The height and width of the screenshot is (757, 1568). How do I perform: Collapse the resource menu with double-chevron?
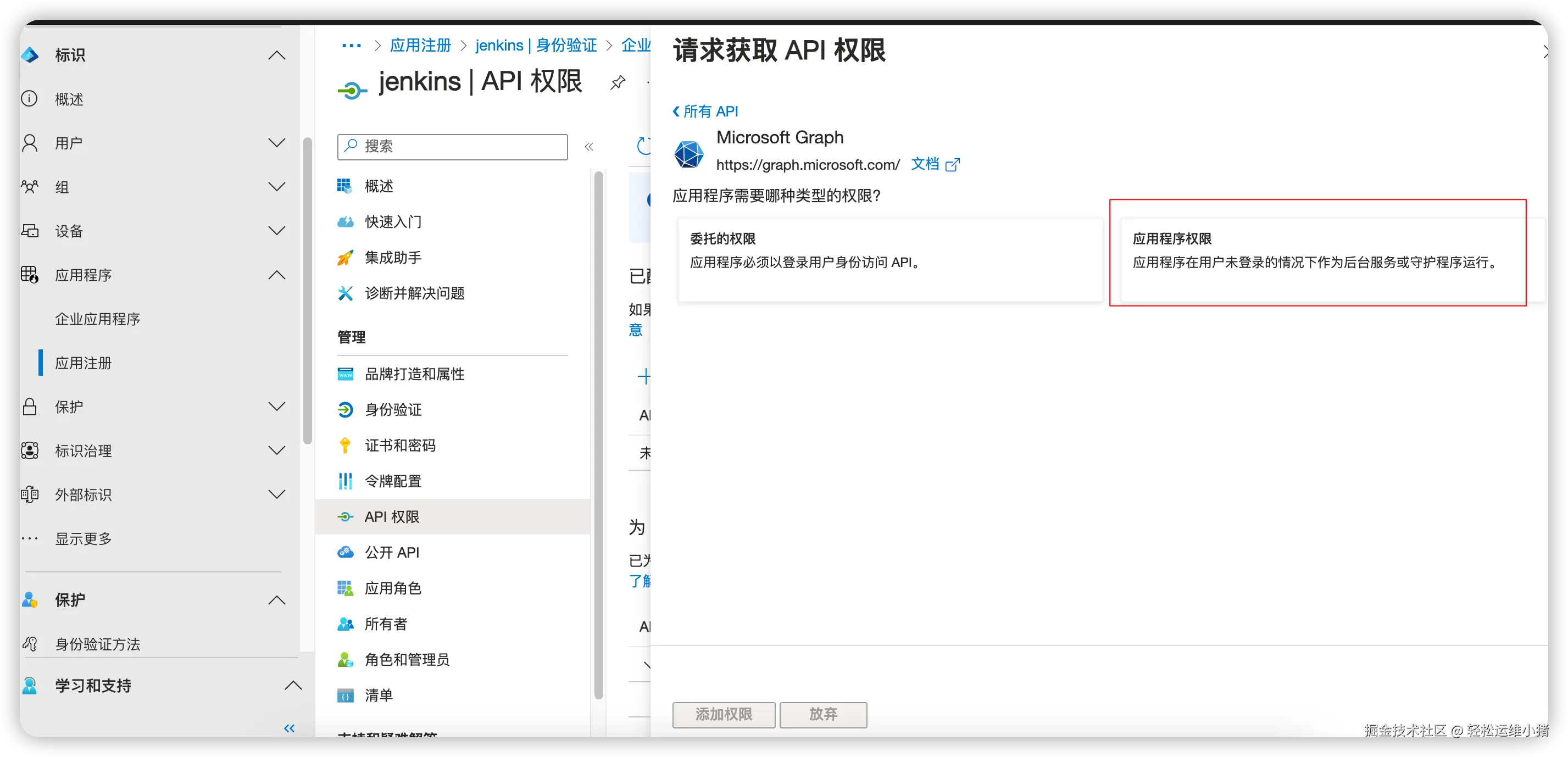(x=588, y=147)
